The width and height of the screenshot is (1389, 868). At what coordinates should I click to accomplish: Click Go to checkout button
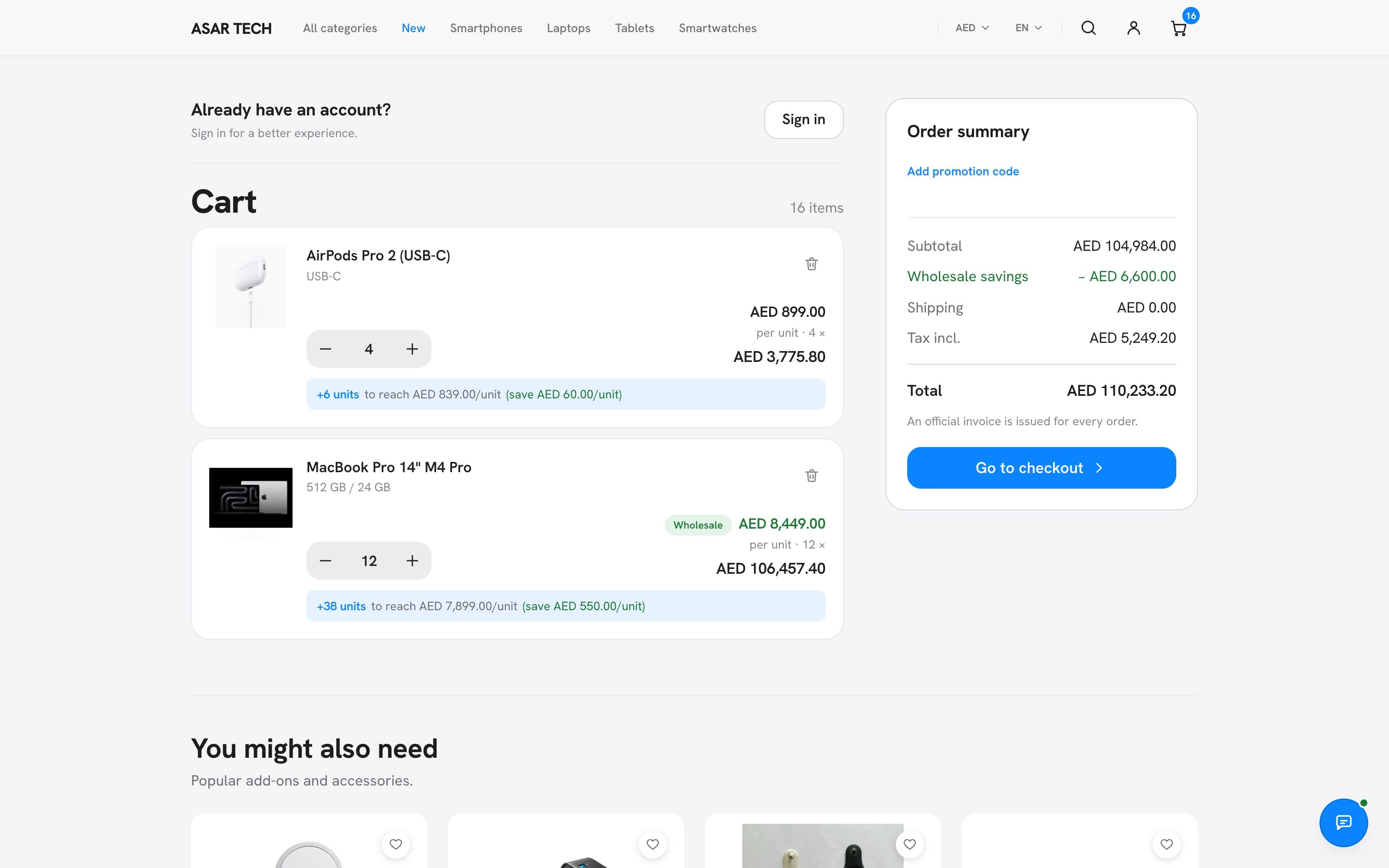pos(1041,468)
